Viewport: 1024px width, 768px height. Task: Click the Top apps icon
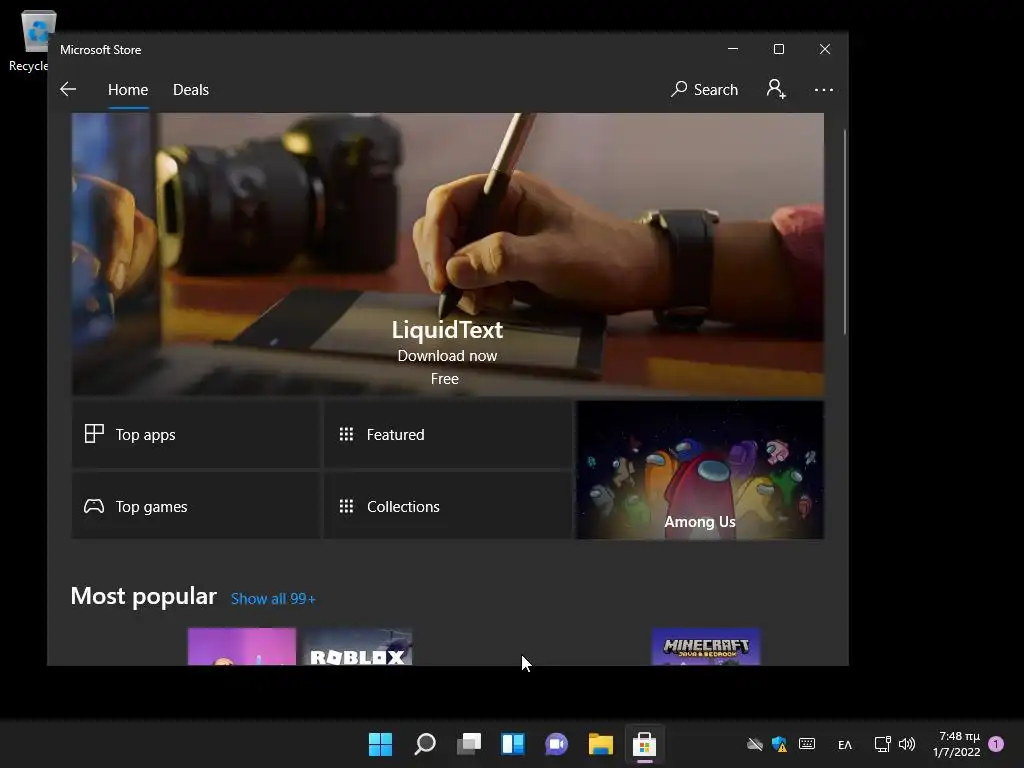pyautogui.click(x=94, y=434)
